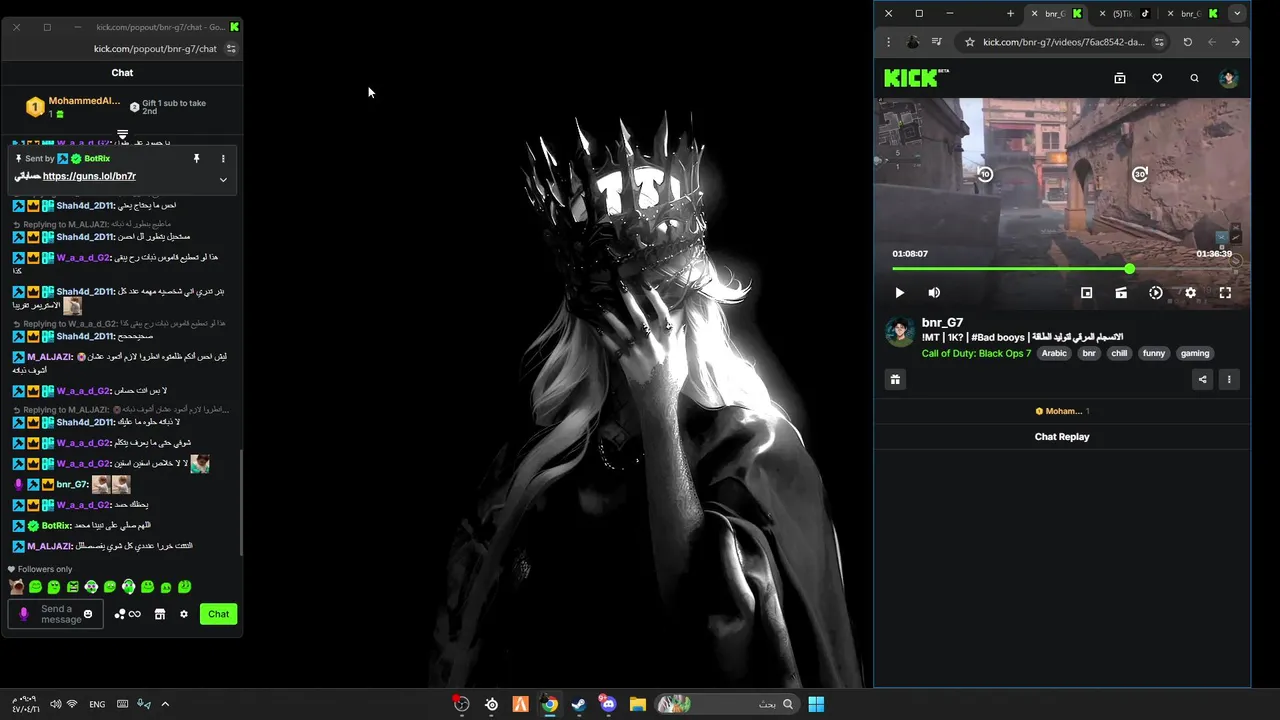The height and width of the screenshot is (720, 1280).
Task: Toggle the pin icon on pinned message
Action: (x=196, y=159)
